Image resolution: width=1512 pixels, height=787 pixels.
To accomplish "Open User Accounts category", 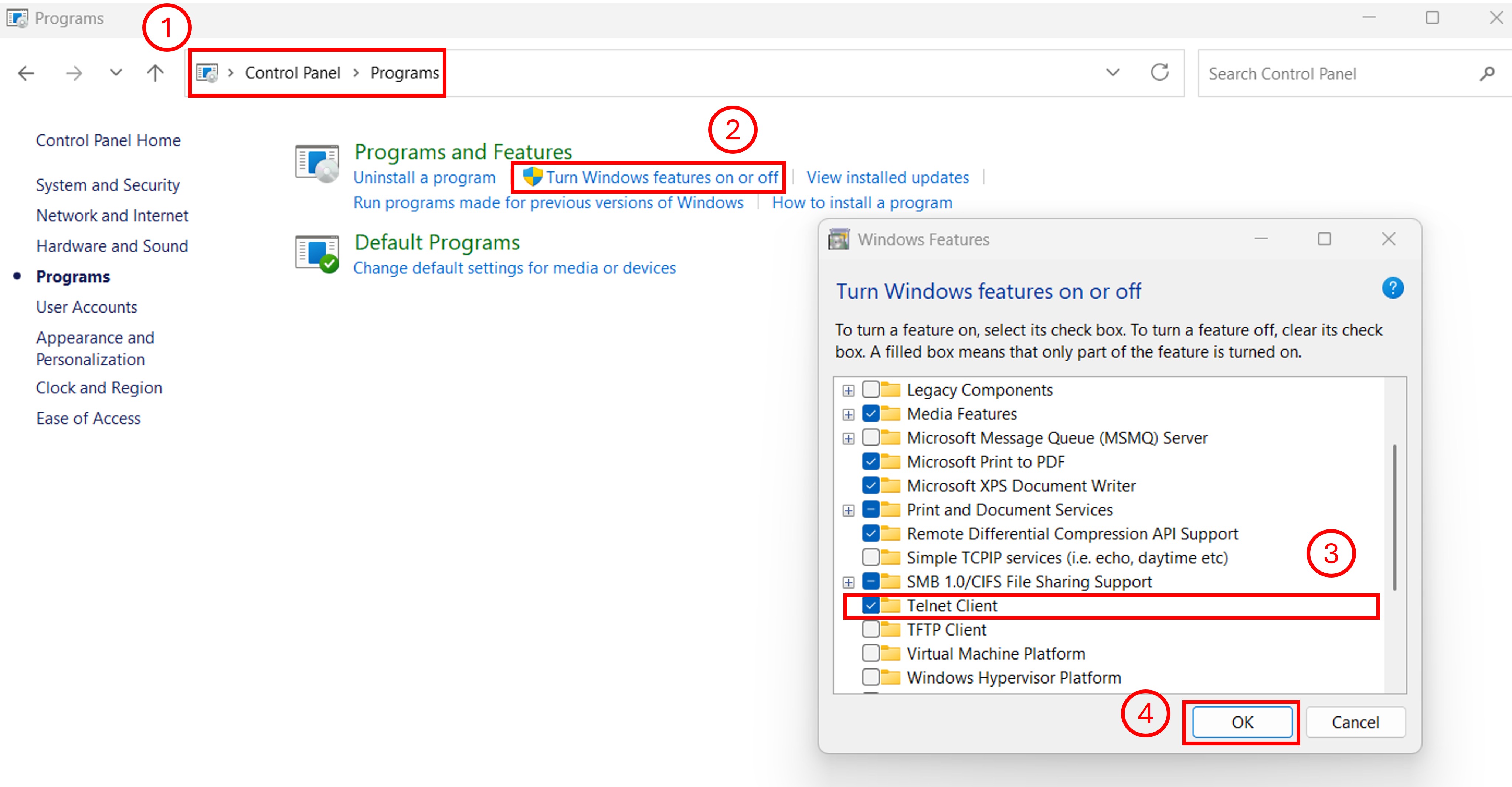I will 86,307.
